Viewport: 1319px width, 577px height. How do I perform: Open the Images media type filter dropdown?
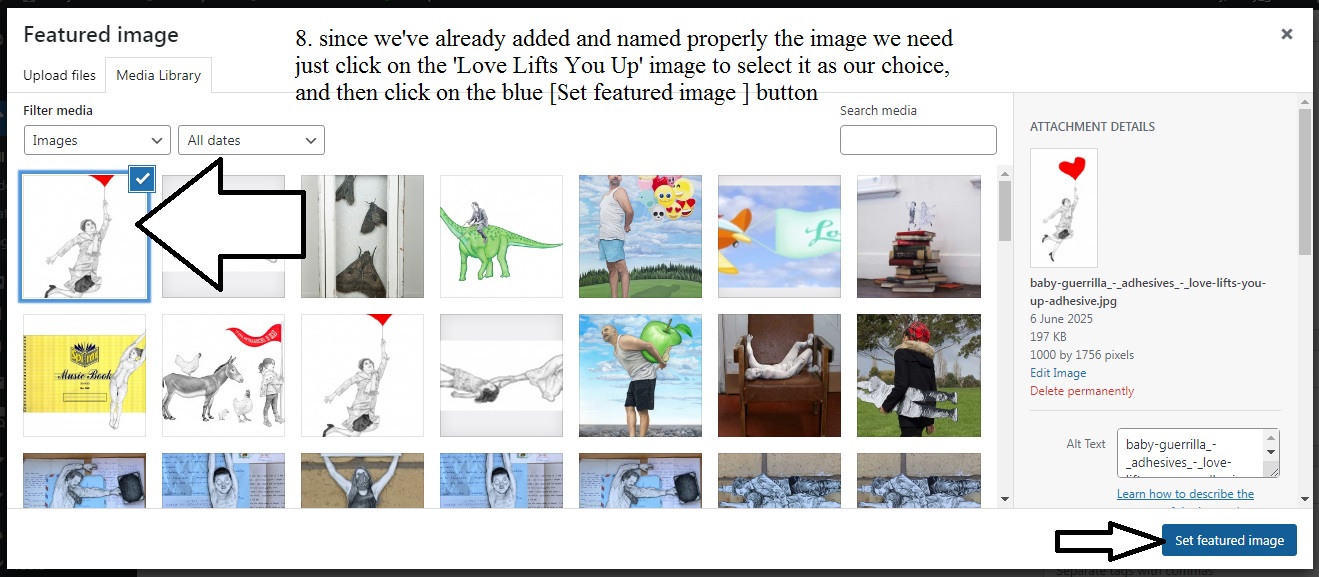[x=96, y=140]
